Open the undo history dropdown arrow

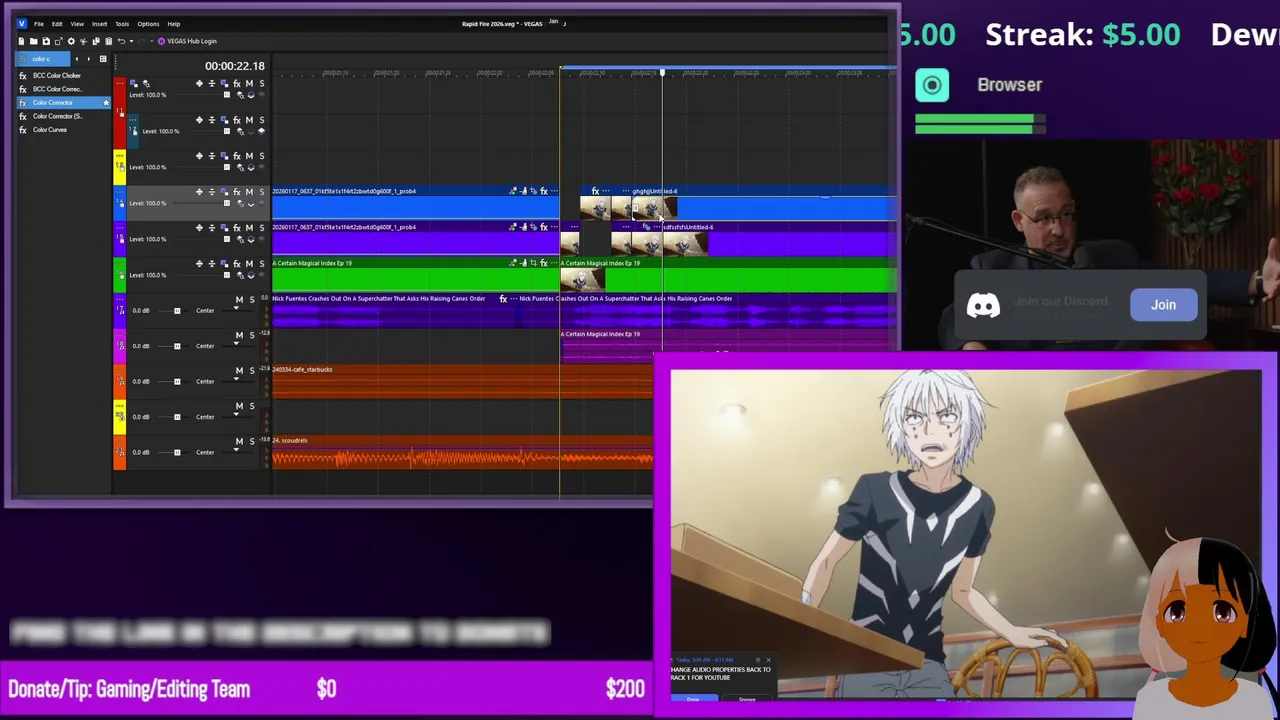(130, 41)
